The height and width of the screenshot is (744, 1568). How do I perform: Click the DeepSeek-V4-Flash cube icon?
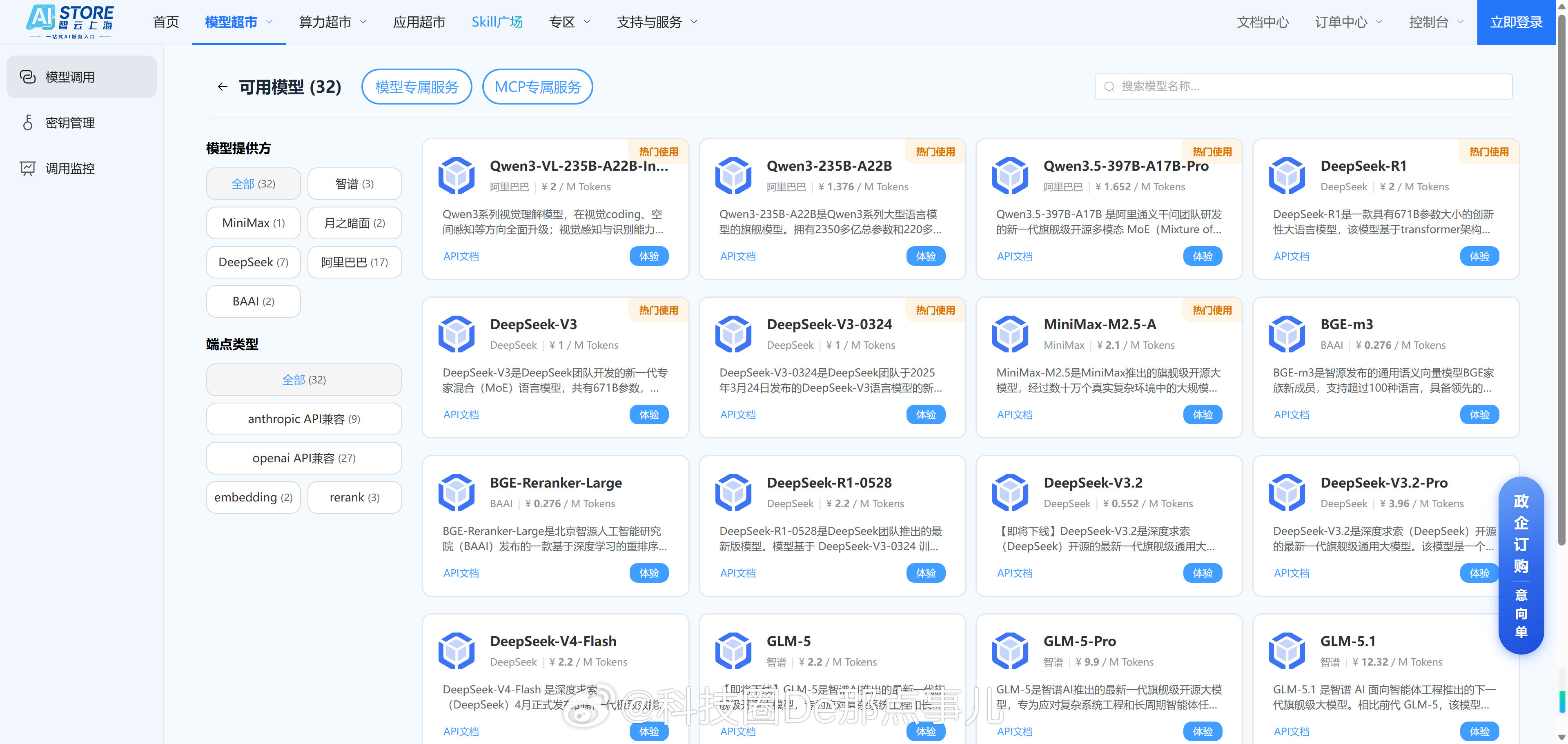click(457, 650)
